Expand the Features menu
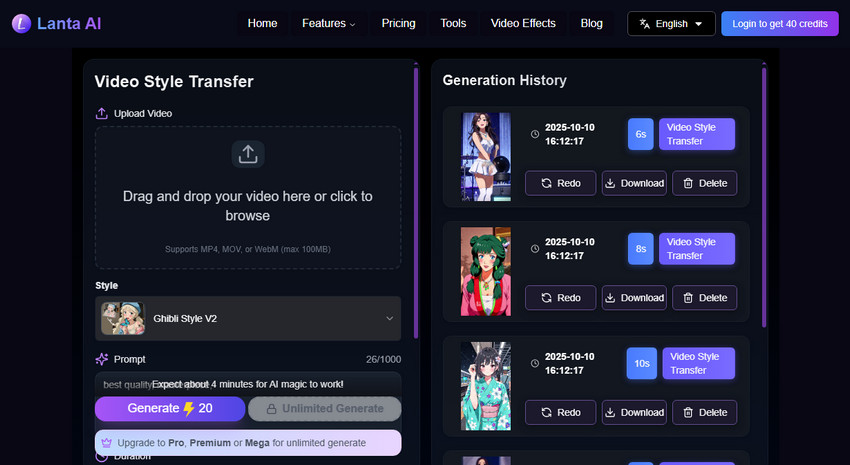850x465 pixels. pos(328,23)
